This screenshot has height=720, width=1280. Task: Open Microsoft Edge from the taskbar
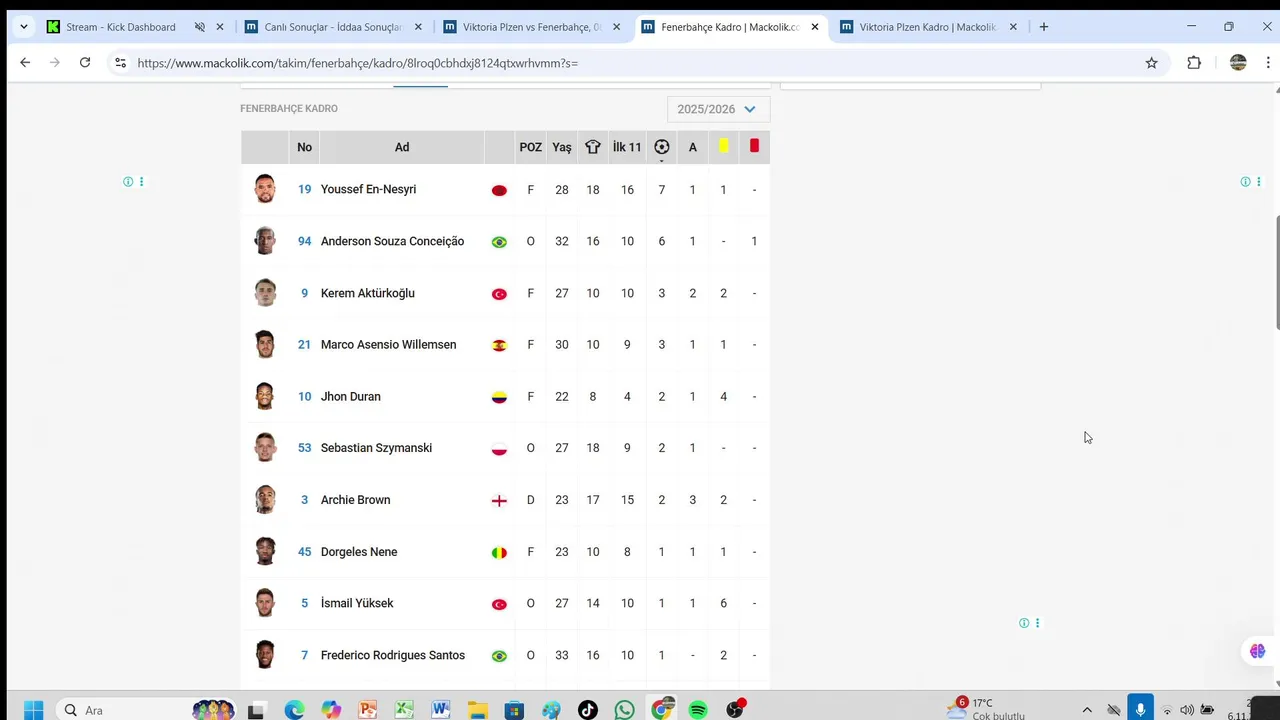pyautogui.click(x=294, y=710)
